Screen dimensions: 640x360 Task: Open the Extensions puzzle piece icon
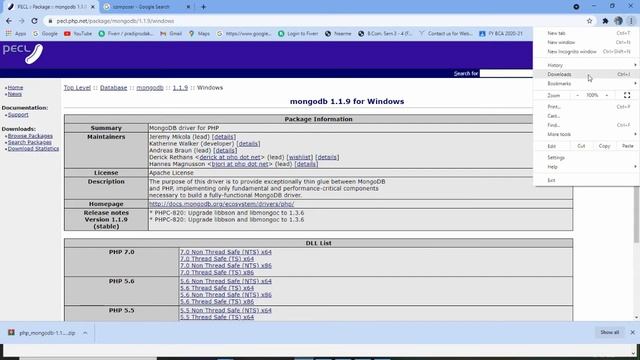click(605, 21)
